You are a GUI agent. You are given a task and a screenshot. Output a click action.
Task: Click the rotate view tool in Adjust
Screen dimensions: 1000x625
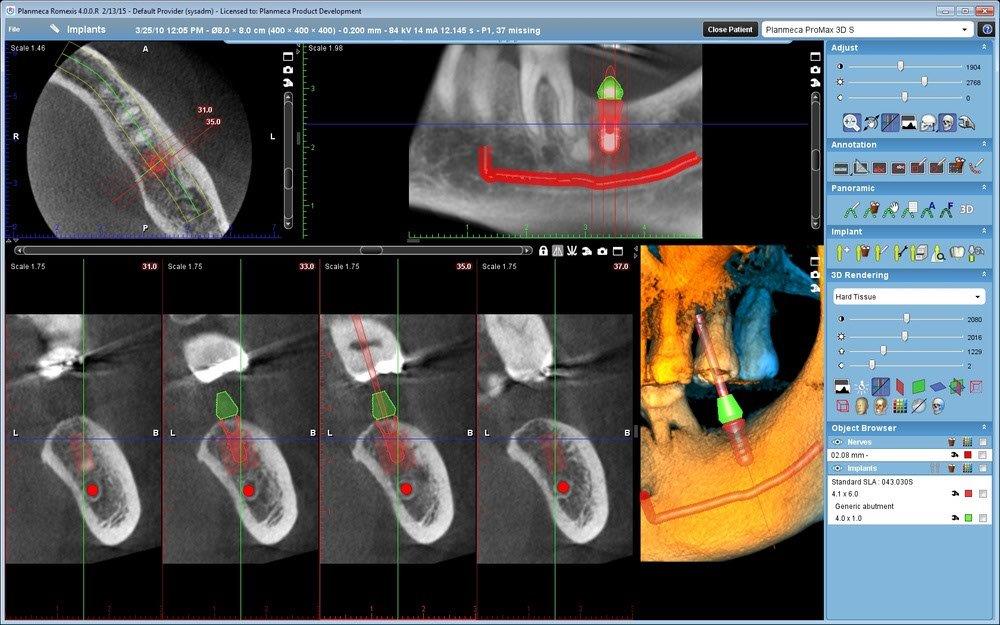click(x=871, y=122)
